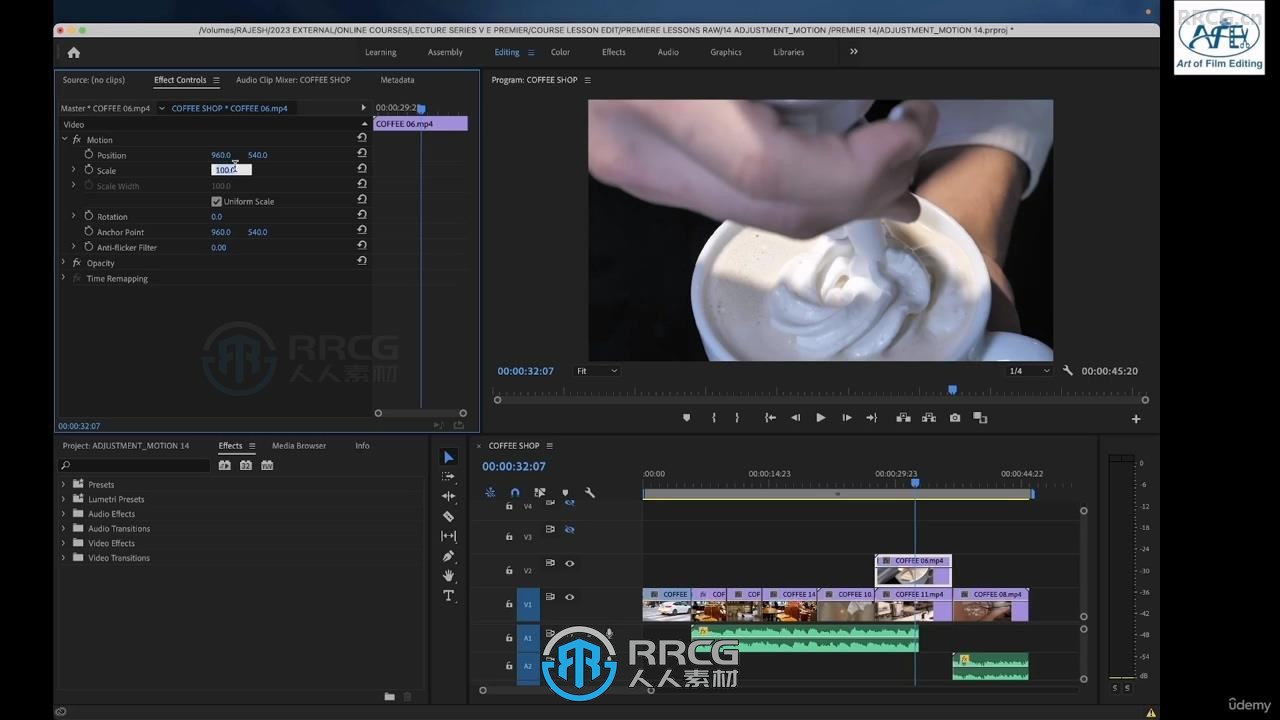The width and height of the screenshot is (1280, 720).
Task: Click New Bin folder icon
Action: [389, 697]
